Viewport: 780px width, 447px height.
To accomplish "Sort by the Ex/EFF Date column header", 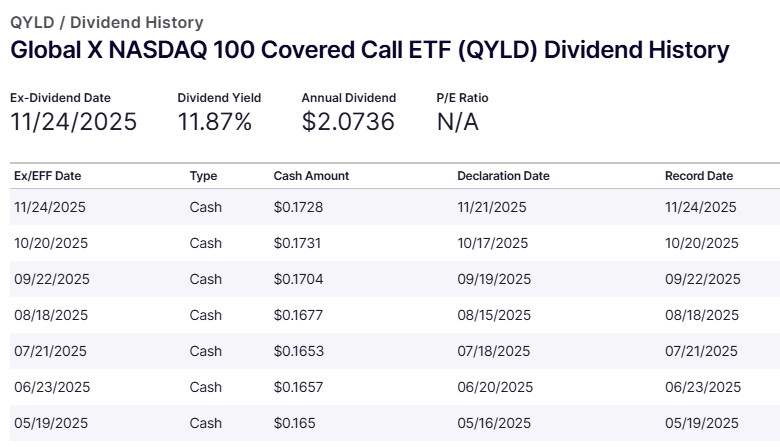I will (x=48, y=176).
